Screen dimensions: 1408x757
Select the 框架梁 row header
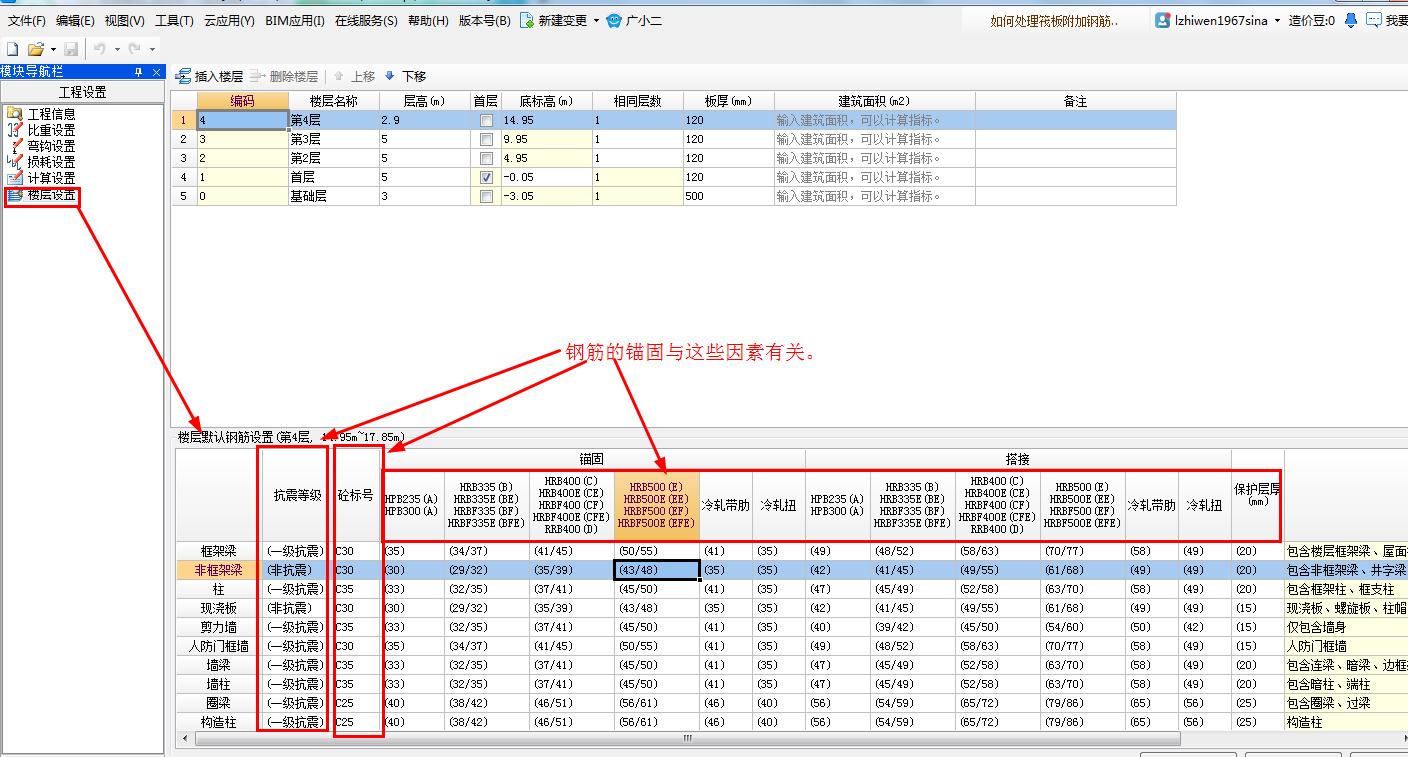217,551
